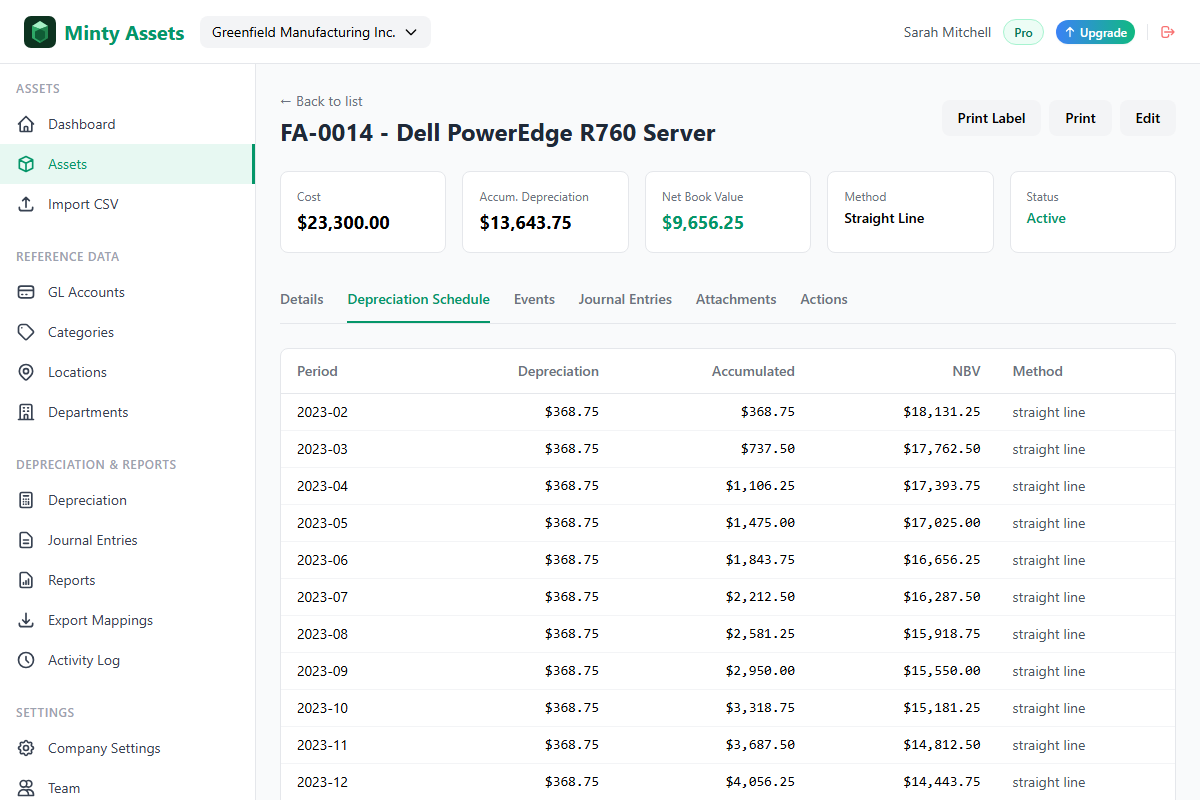Go back via Back to list link
The width and height of the screenshot is (1200, 800).
321,101
